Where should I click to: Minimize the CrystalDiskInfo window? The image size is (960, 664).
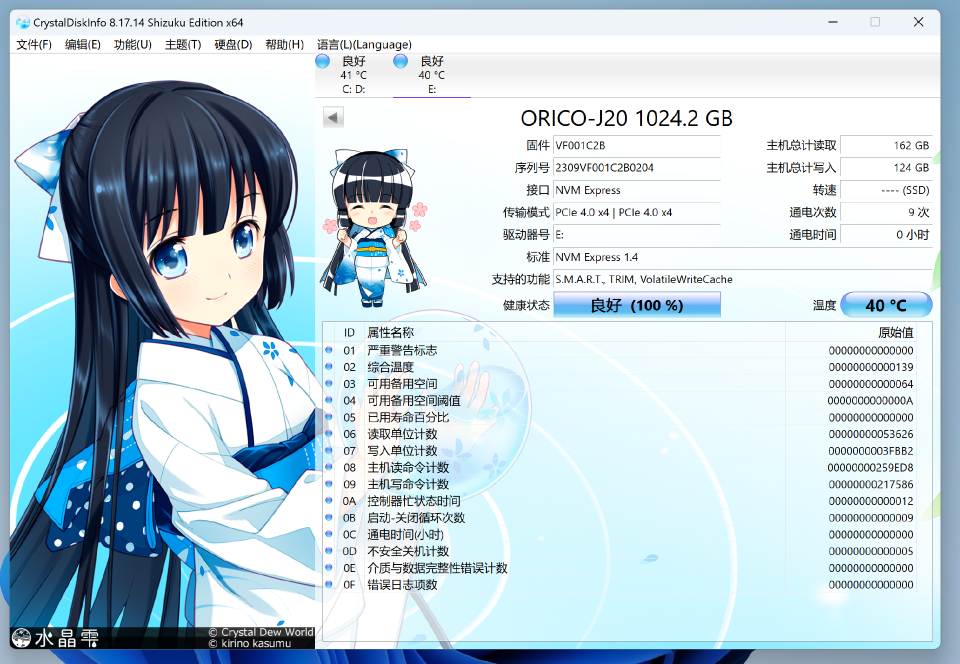[833, 22]
